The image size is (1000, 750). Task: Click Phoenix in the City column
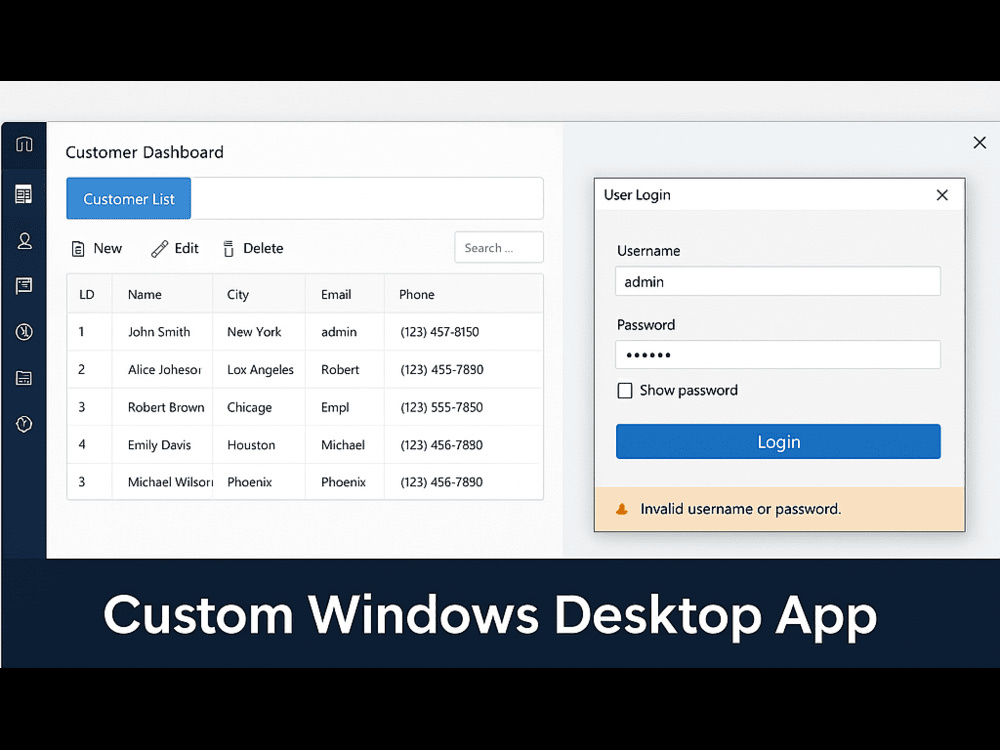[249, 482]
